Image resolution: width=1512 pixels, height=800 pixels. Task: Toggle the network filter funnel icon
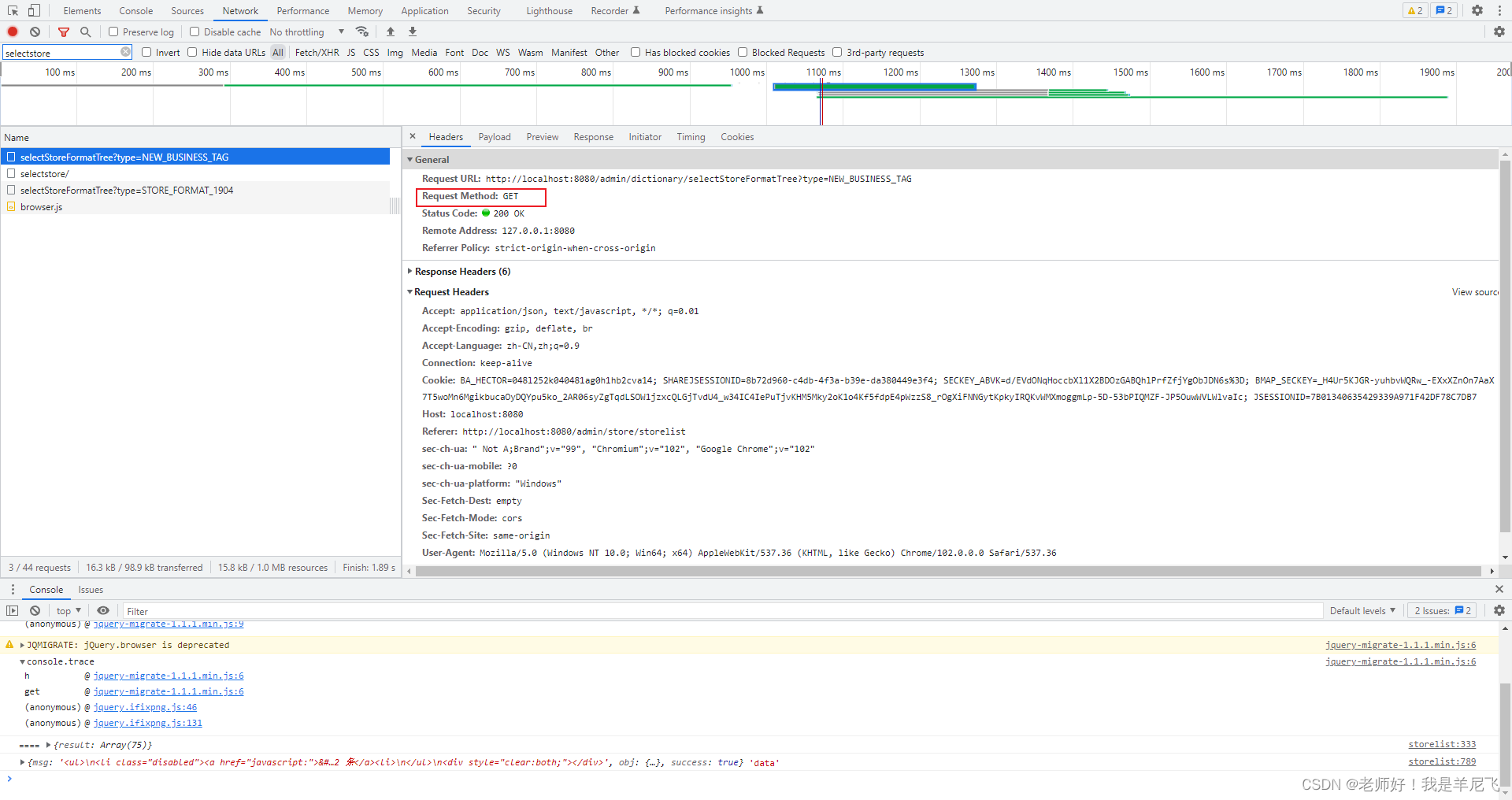[x=64, y=31]
